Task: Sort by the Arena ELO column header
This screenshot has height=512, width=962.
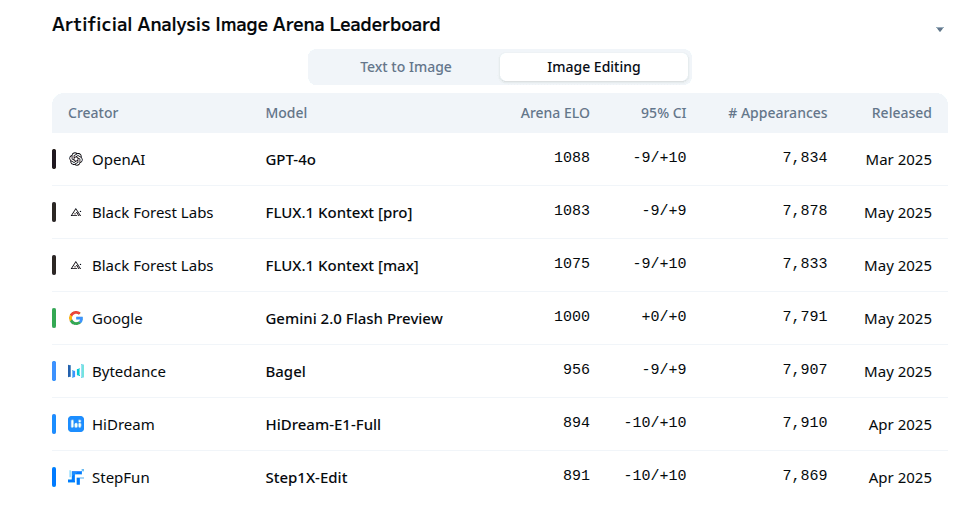Action: click(555, 113)
